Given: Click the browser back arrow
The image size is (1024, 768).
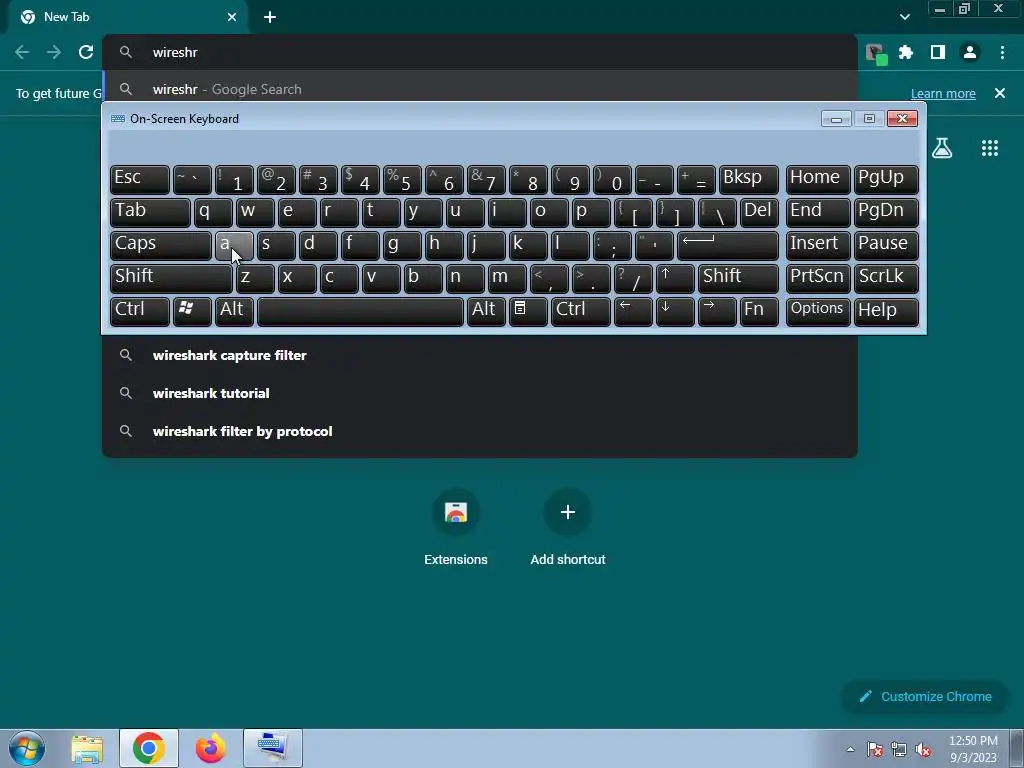Looking at the screenshot, I should pyautogui.click(x=22, y=52).
